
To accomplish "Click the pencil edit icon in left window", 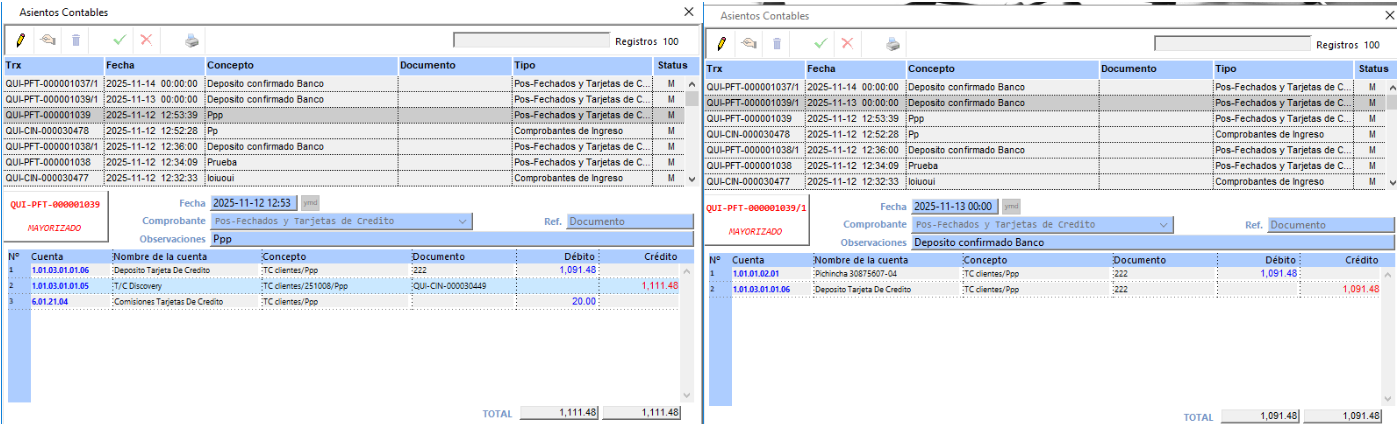I will point(20,40).
